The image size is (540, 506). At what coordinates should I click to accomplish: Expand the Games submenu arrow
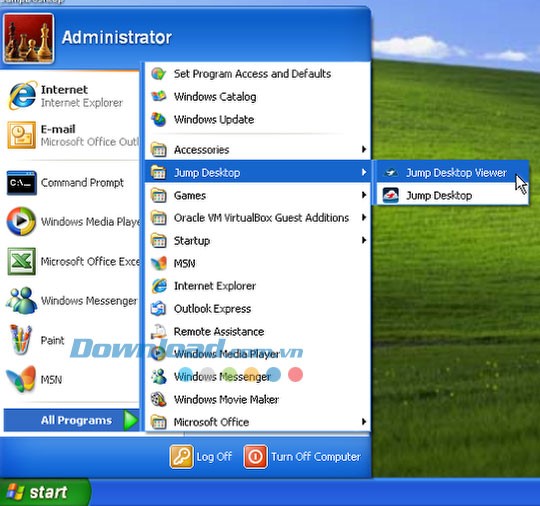[x=364, y=195]
